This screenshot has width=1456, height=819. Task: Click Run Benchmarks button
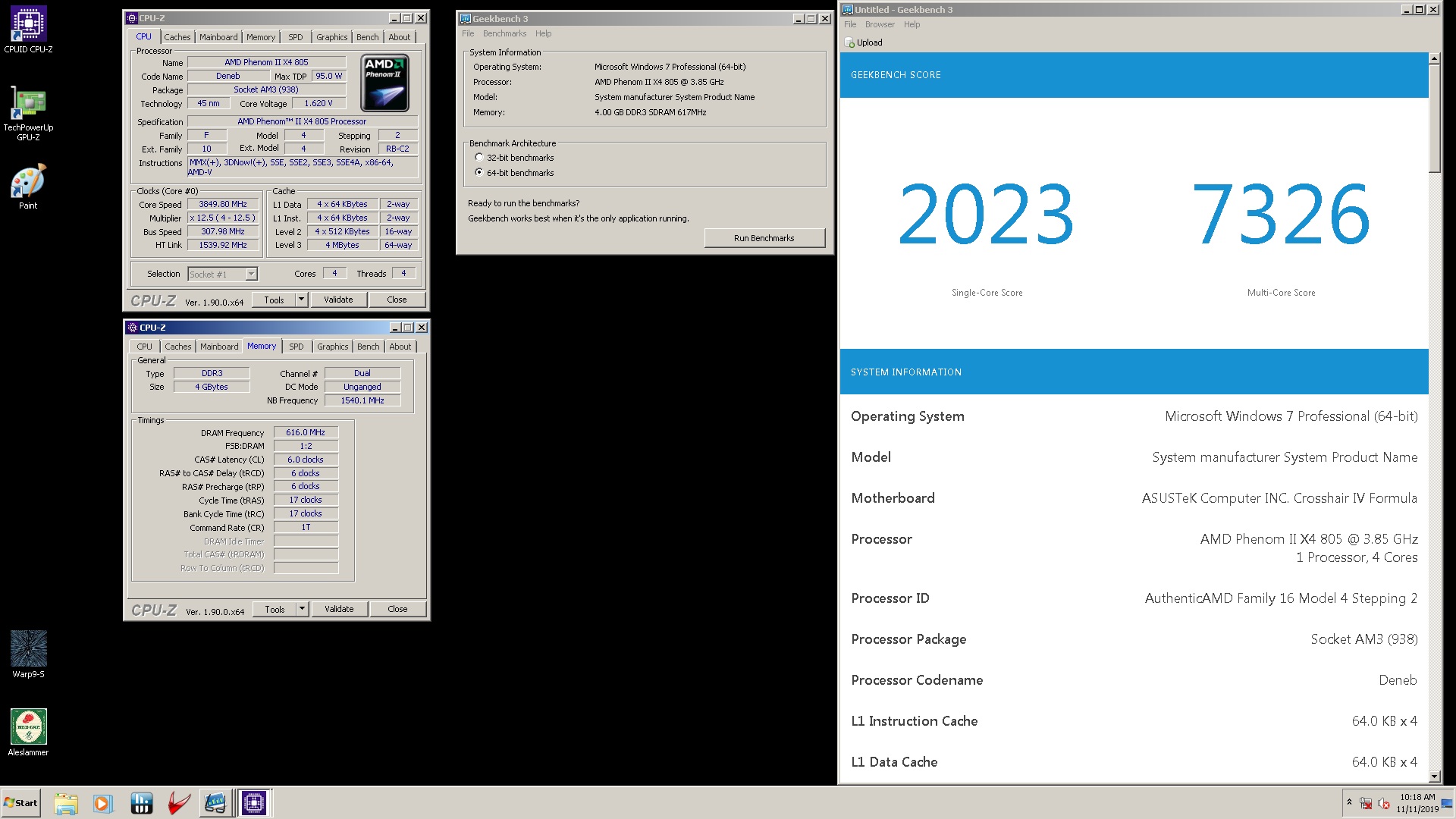pyautogui.click(x=764, y=238)
